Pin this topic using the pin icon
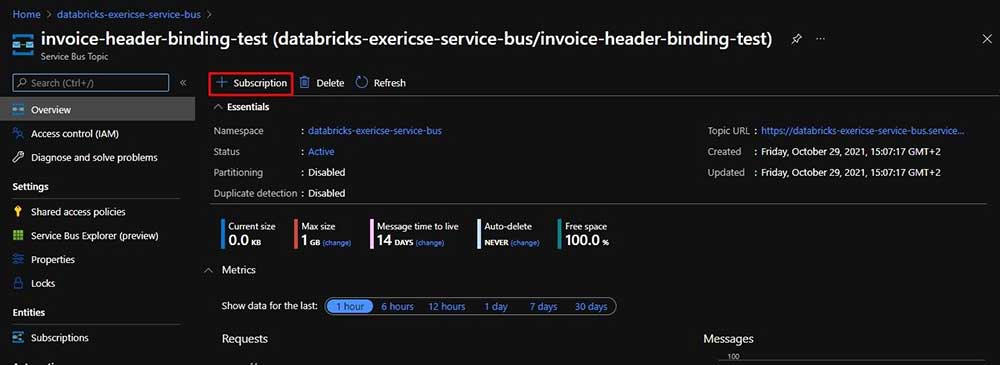This screenshot has height=365, width=1000. (796, 39)
